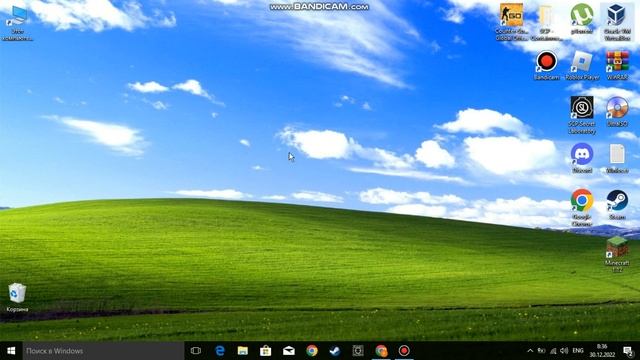Expand the hidden system tray icons chevron
Image resolution: width=640 pixels, height=360 pixels.
point(530,351)
